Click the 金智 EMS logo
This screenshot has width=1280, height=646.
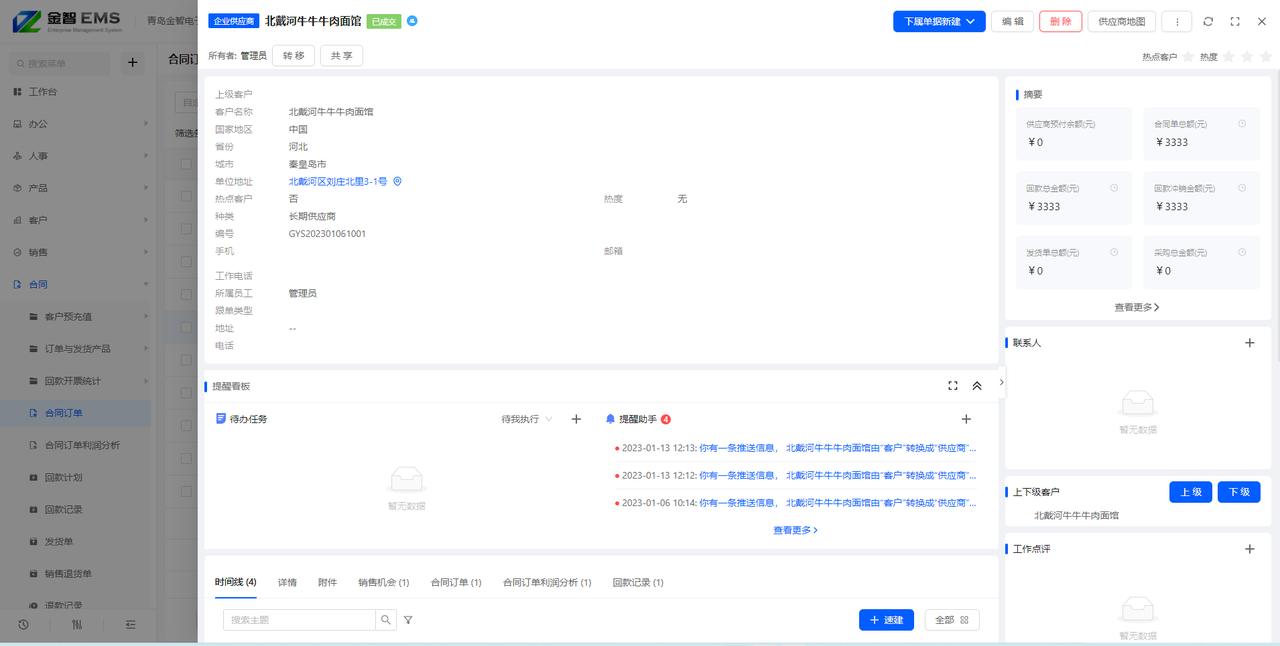click(68, 21)
